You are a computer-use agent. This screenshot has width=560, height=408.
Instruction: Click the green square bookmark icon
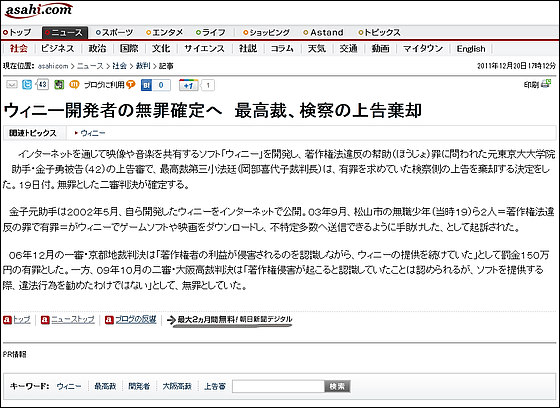(59, 85)
